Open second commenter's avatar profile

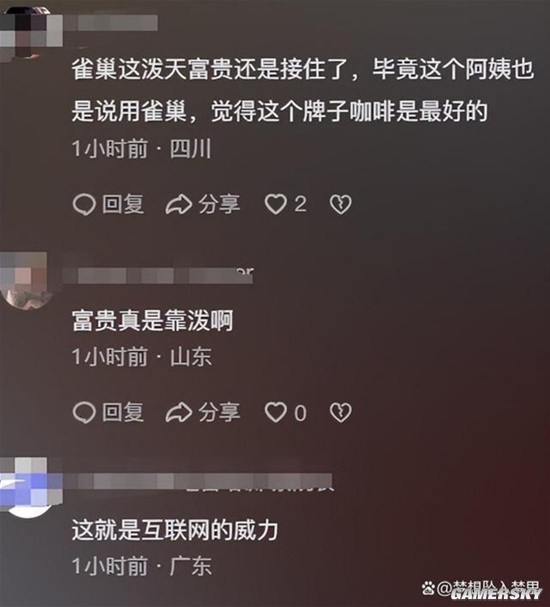click(25, 281)
